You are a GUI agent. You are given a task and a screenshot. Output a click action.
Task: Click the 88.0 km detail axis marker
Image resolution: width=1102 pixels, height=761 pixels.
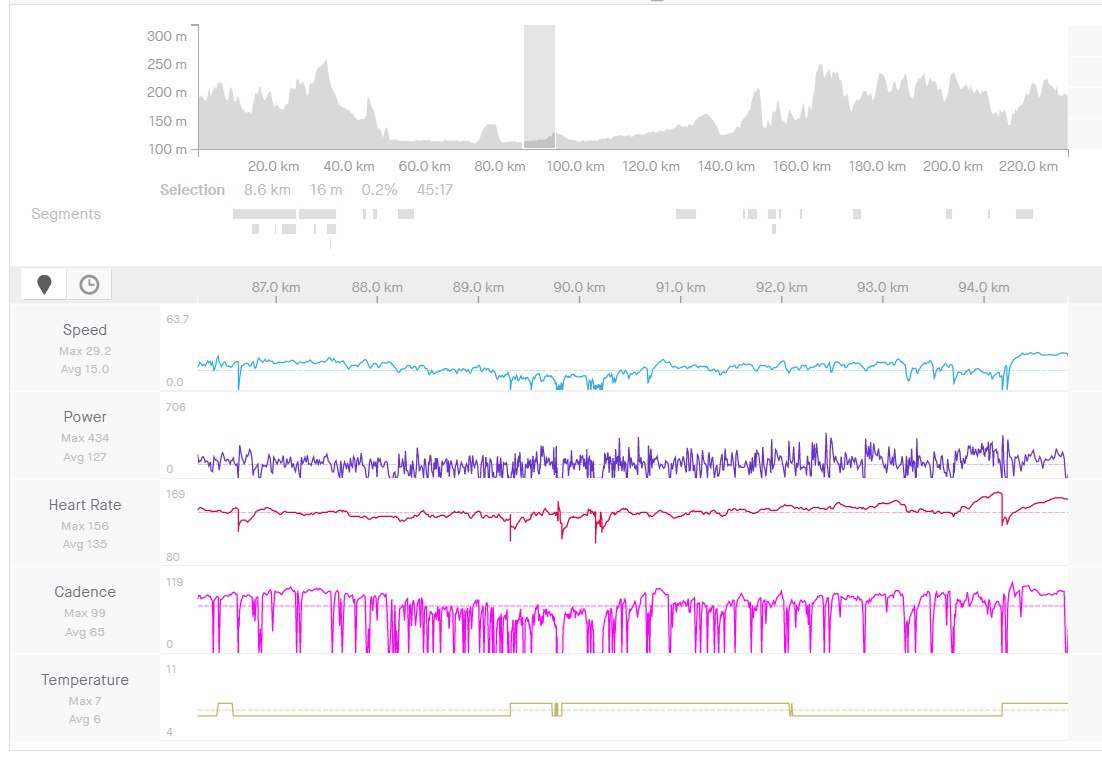(x=377, y=287)
